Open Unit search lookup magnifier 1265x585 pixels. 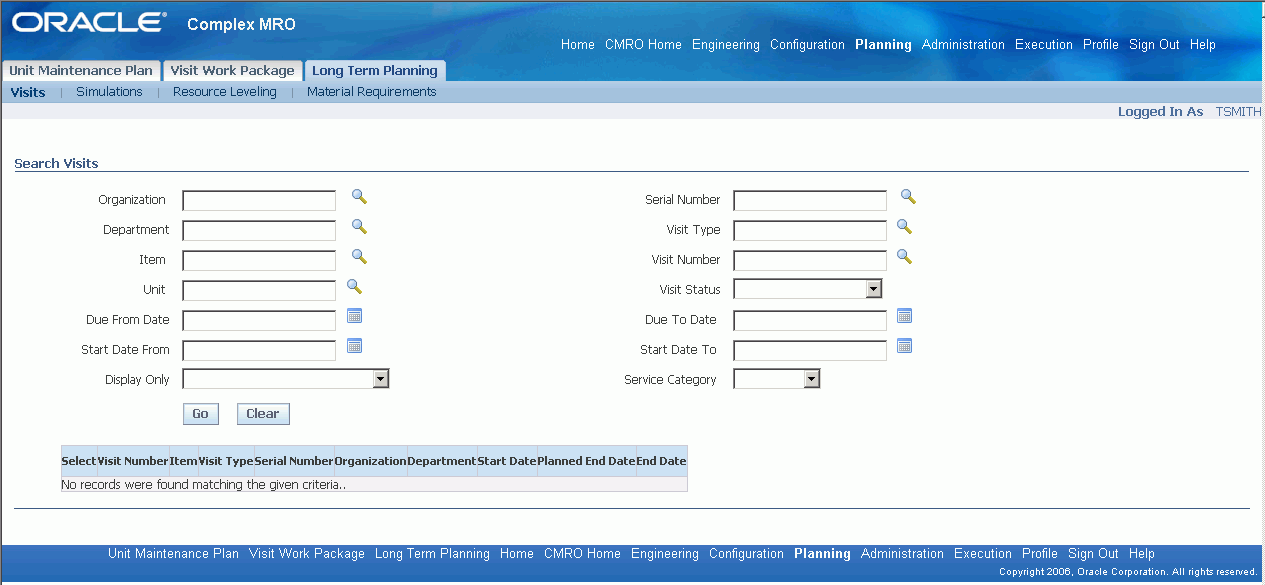click(x=354, y=287)
